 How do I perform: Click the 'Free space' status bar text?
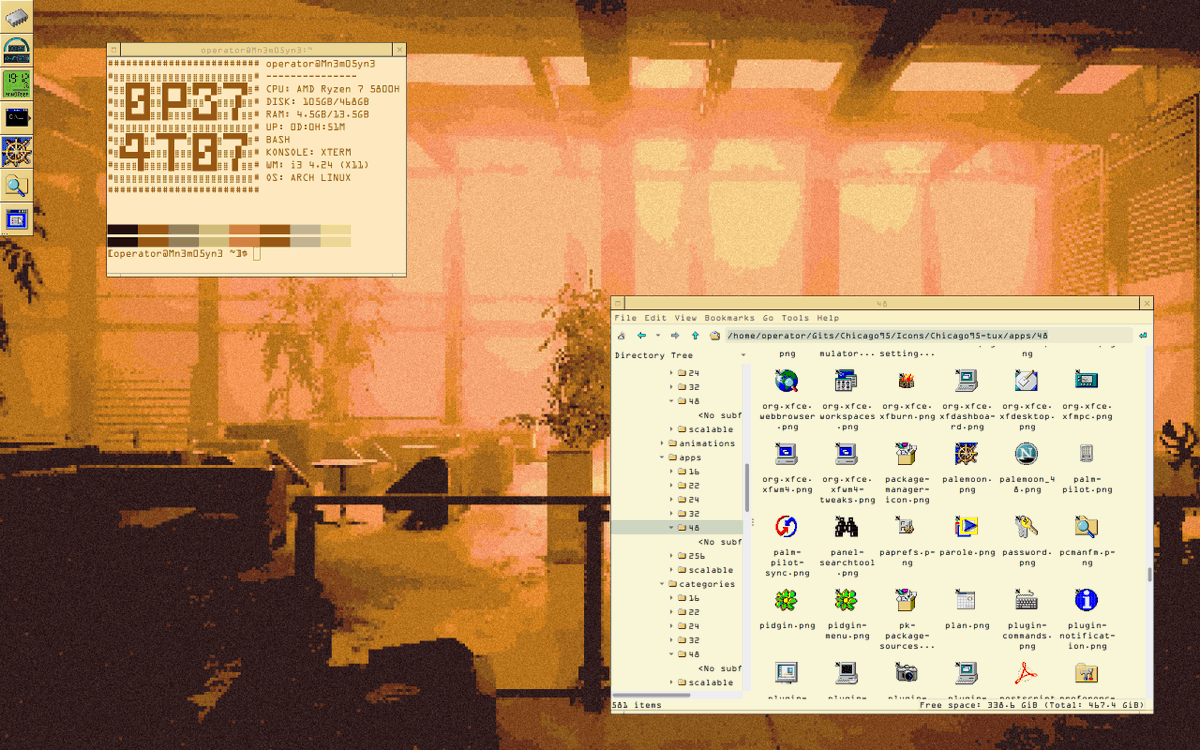pos(1032,706)
